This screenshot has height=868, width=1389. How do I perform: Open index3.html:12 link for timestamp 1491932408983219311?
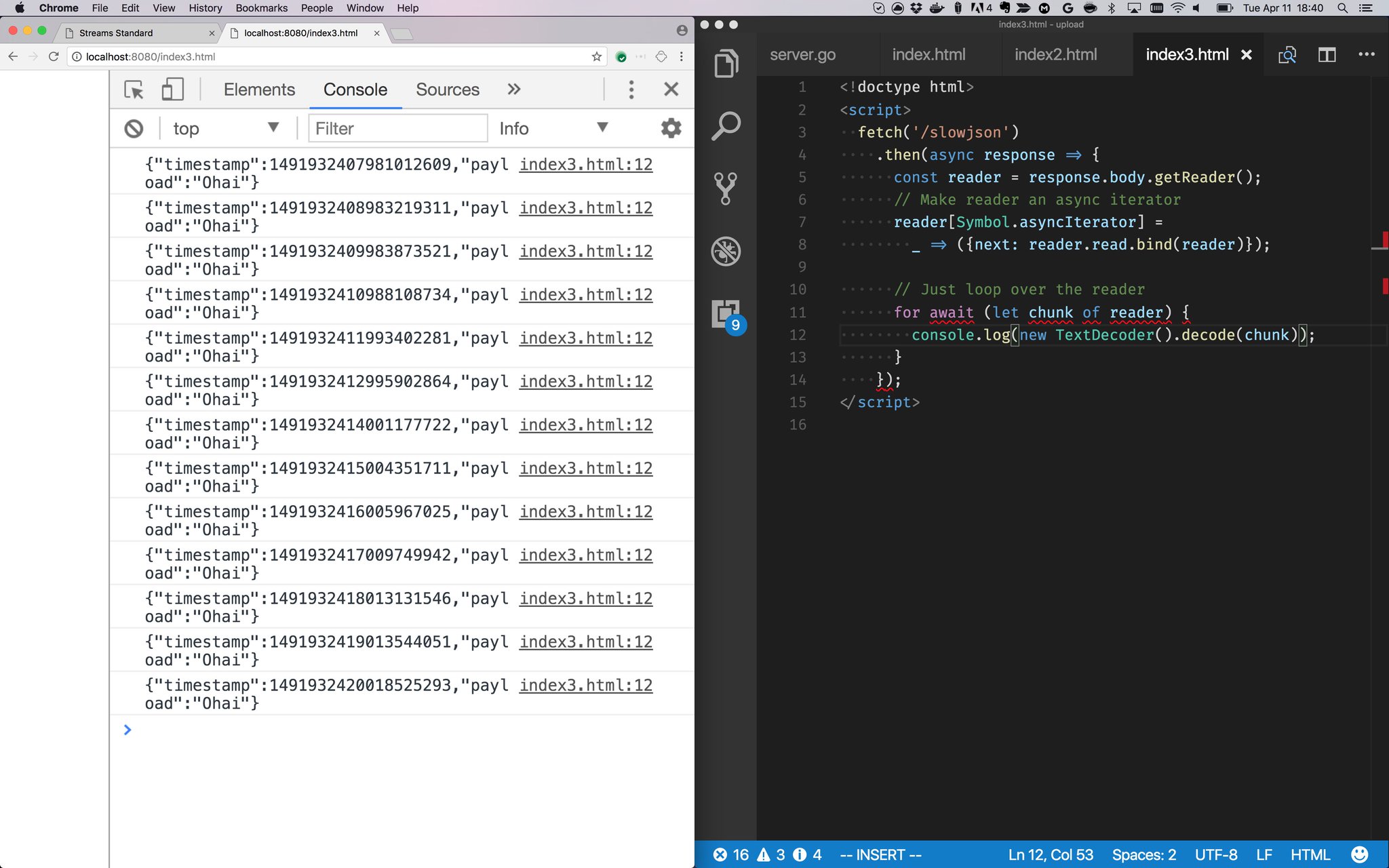pyautogui.click(x=586, y=208)
